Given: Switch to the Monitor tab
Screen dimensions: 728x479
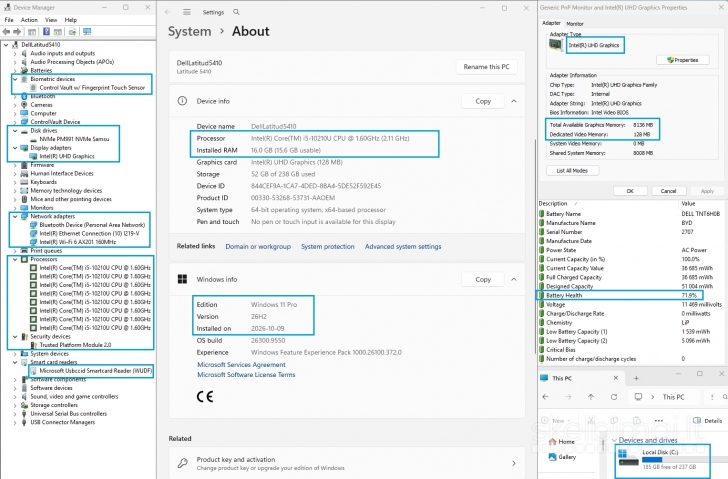Looking at the screenshot, I should coord(575,24).
